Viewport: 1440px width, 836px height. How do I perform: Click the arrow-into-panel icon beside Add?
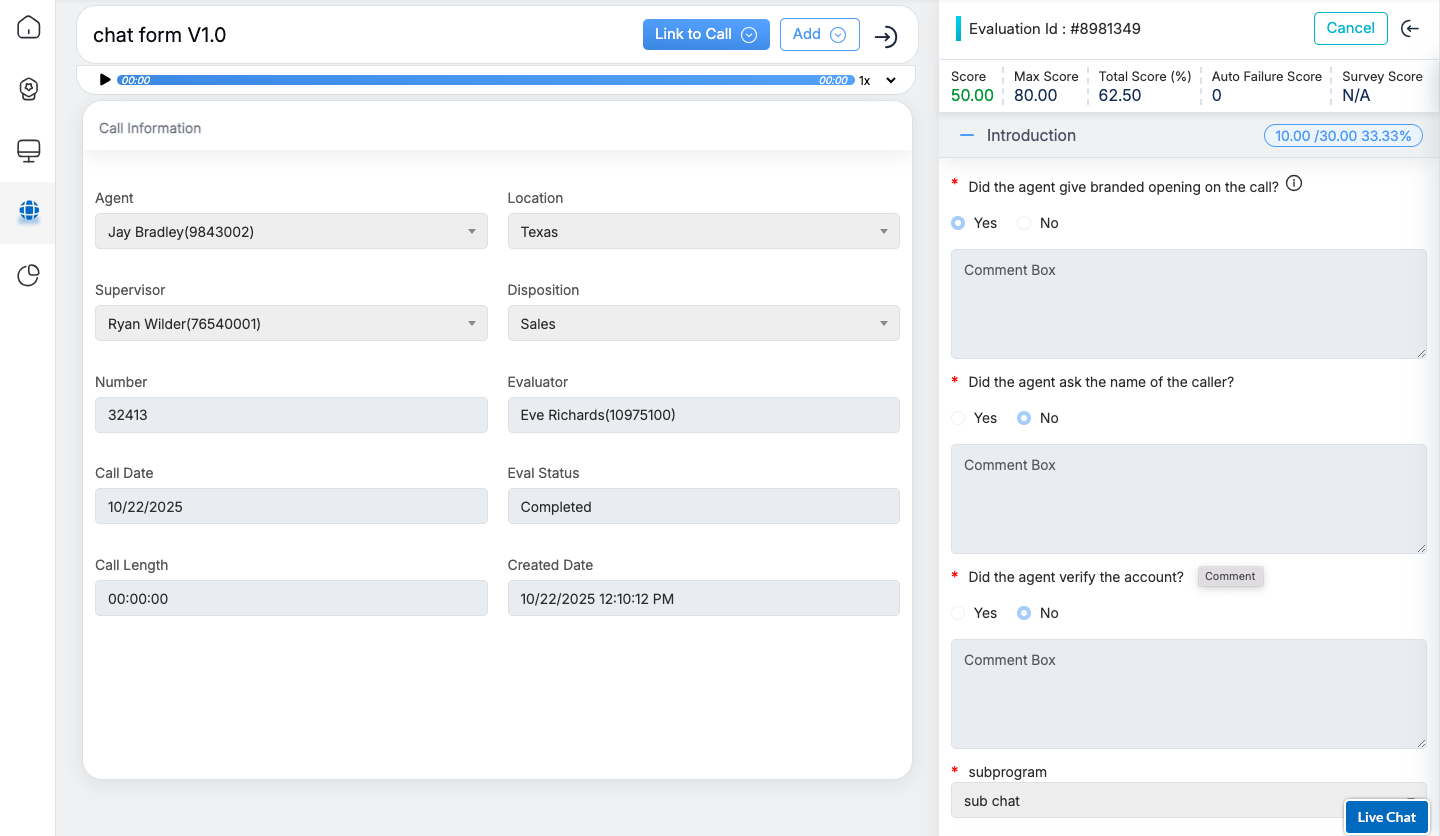(885, 37)
